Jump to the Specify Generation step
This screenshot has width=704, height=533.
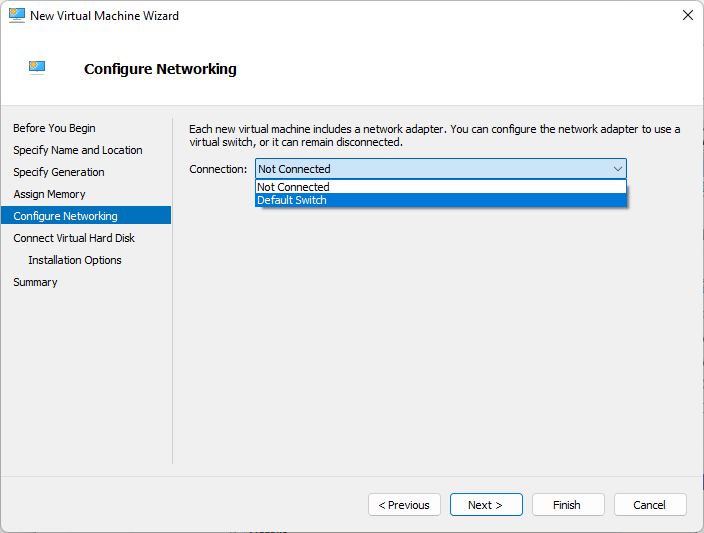coord(59,172)
